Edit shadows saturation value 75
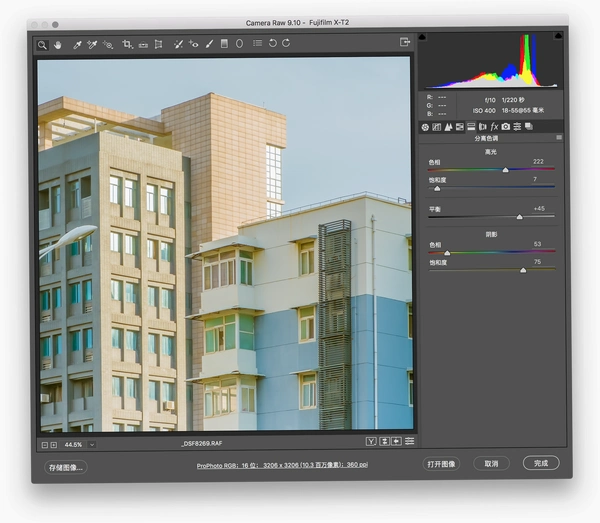600x523 pixels. 537,262
